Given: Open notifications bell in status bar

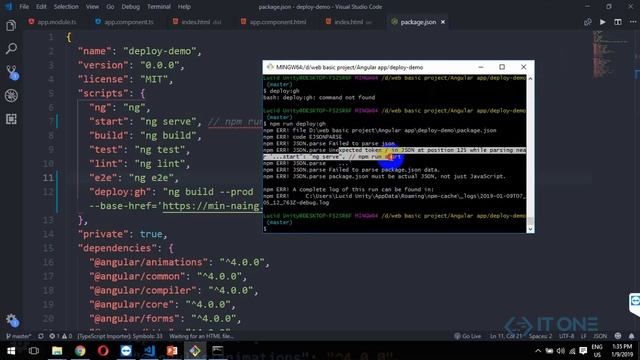Looking at the screenshot, I should pos(631,336).
